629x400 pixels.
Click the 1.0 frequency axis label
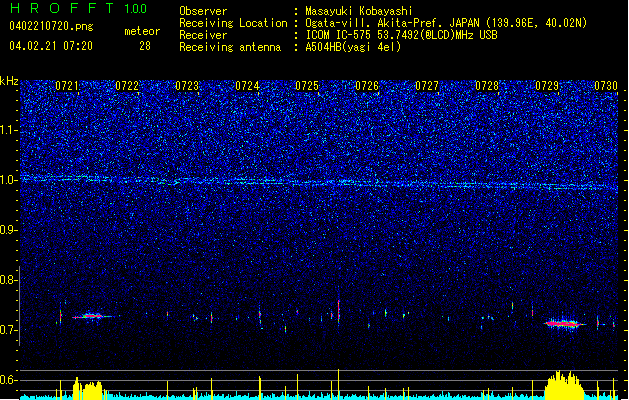click(8, 180)
